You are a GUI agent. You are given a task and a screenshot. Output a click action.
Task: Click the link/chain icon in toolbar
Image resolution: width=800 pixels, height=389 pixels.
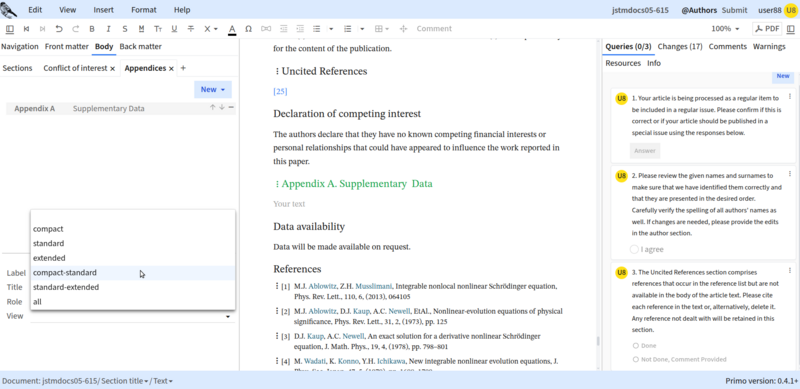point(266,29)
